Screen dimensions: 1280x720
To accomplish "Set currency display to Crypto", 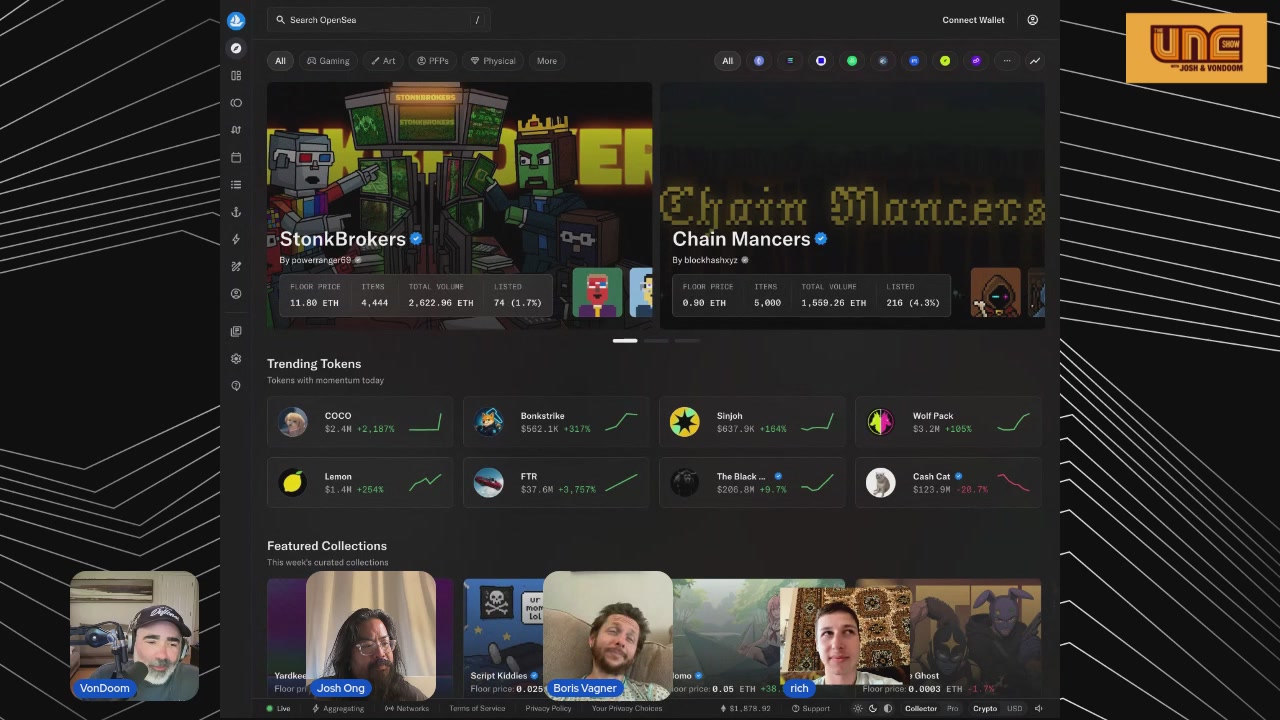I will 985,709.
